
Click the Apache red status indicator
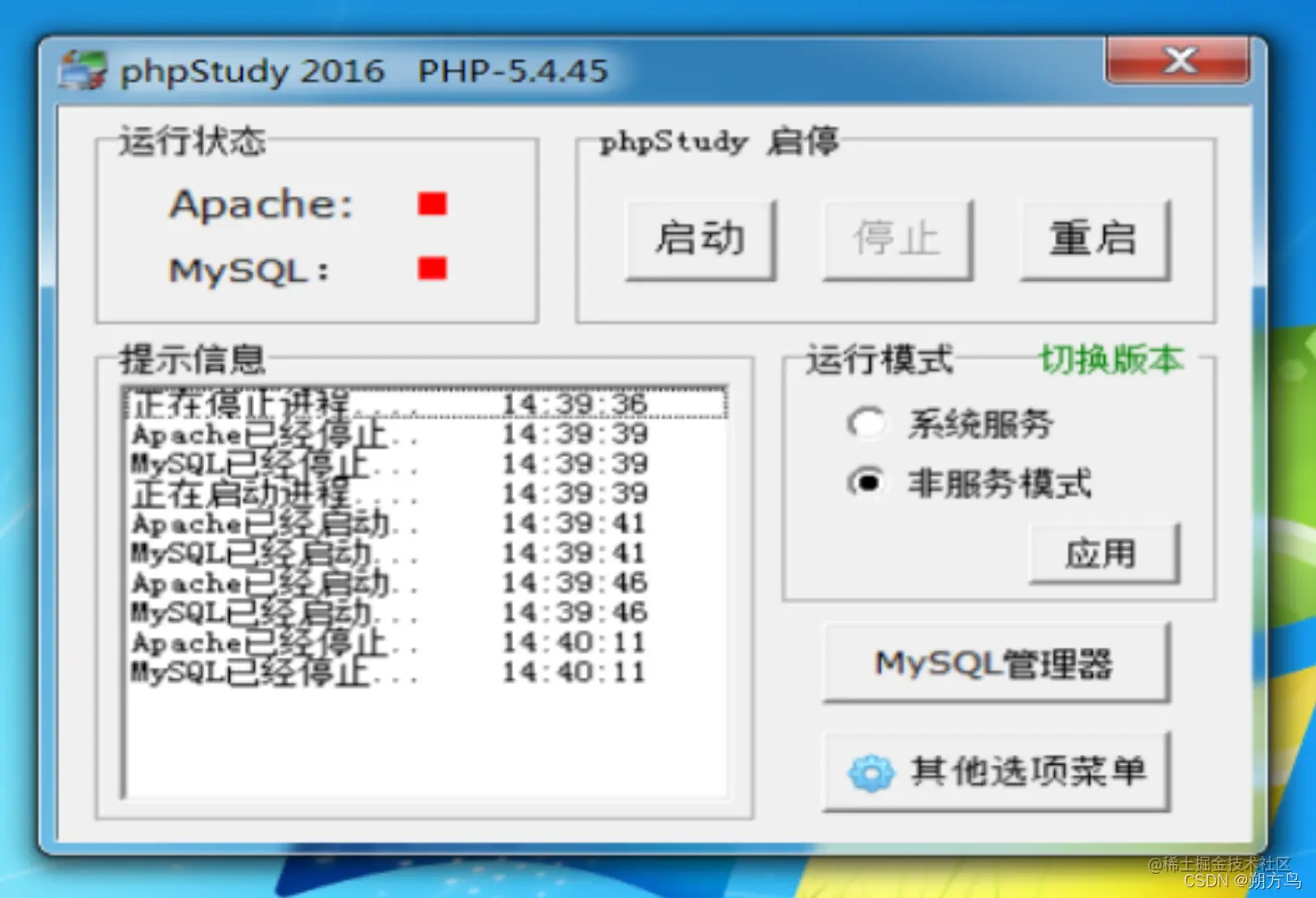click(x=433, y=204)
